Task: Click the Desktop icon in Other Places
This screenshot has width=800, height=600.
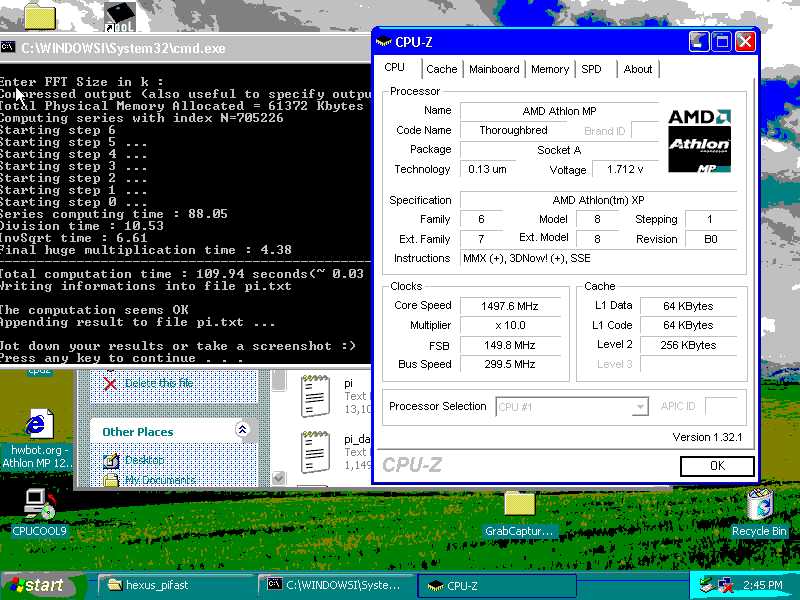Action: [111, 461]
